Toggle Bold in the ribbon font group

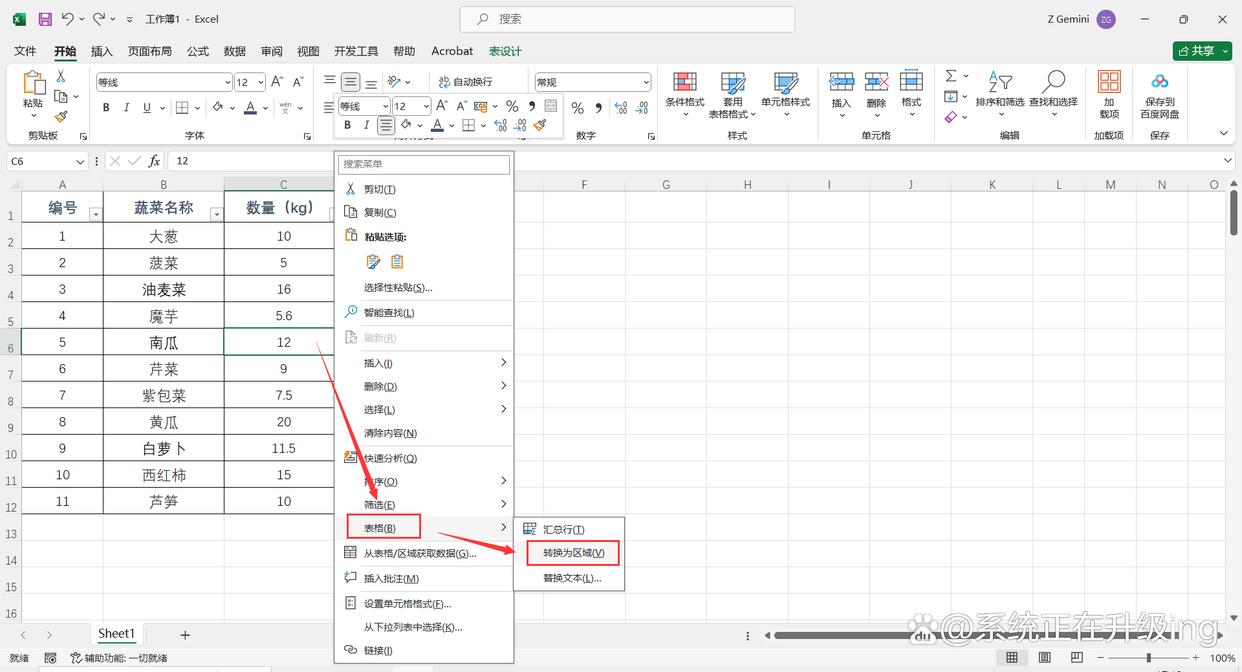click(x=106, y=108)
